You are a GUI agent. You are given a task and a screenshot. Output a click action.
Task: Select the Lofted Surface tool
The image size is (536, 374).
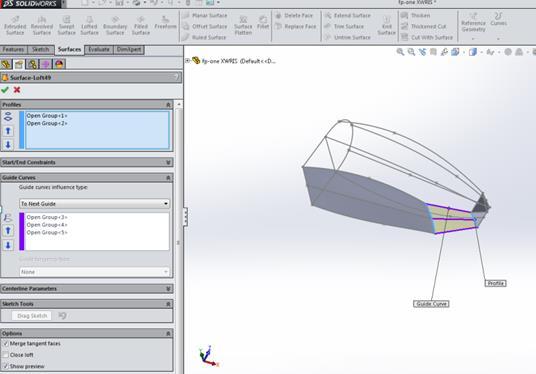89,25
